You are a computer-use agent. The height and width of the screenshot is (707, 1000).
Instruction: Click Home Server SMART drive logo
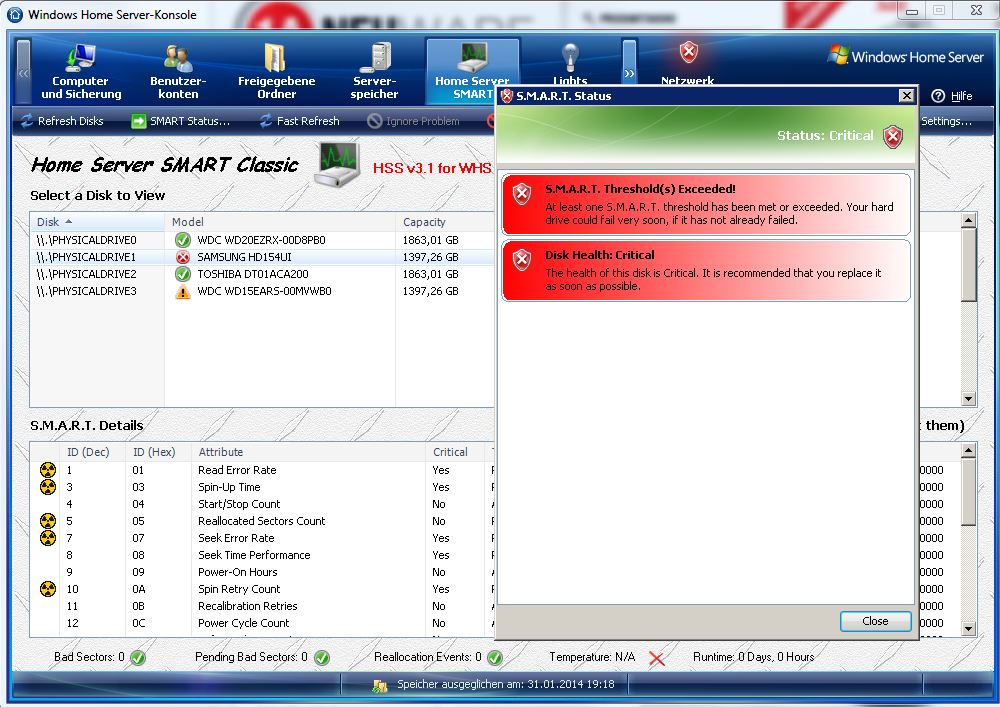coord(337,164)
